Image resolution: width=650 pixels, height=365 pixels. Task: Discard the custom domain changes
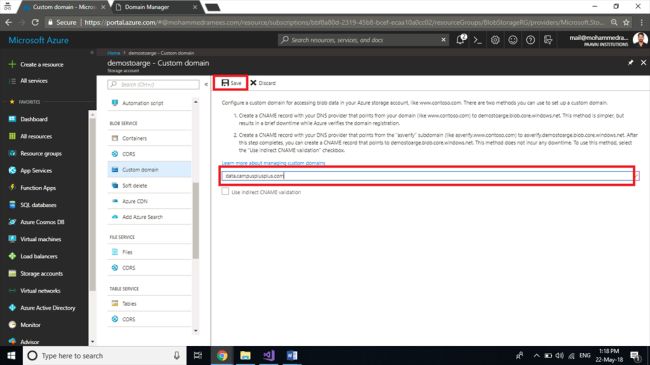263,83
